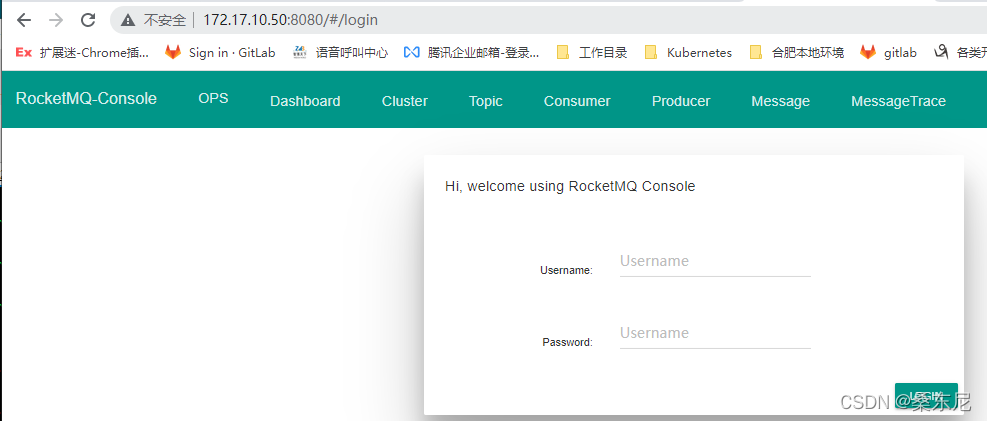Reload the page with refresh icon
987x421 pixels.
[88, 20]
